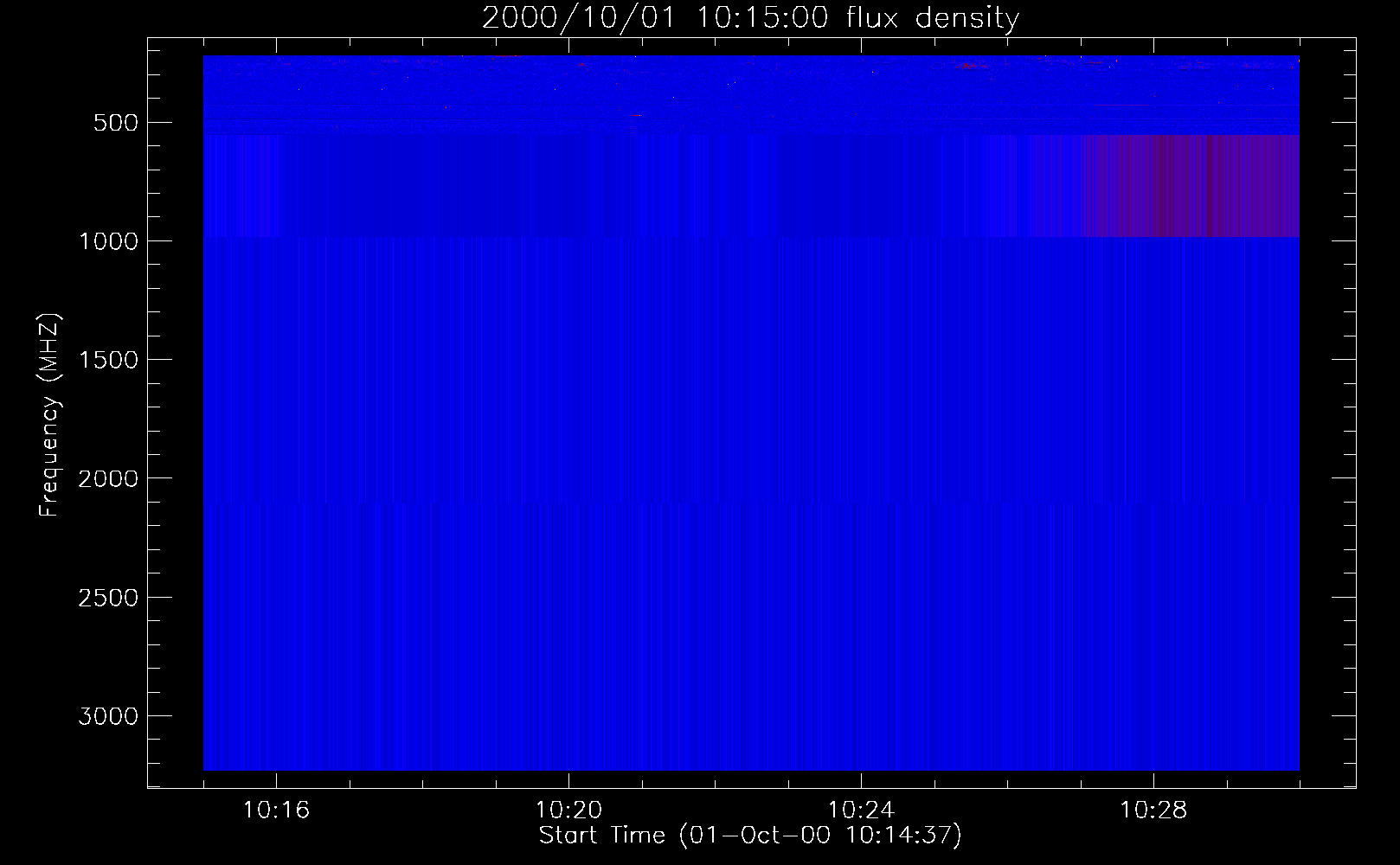Select the '1500' frequency axis label
Screen dimensions: 1400x865
[108, 360]
